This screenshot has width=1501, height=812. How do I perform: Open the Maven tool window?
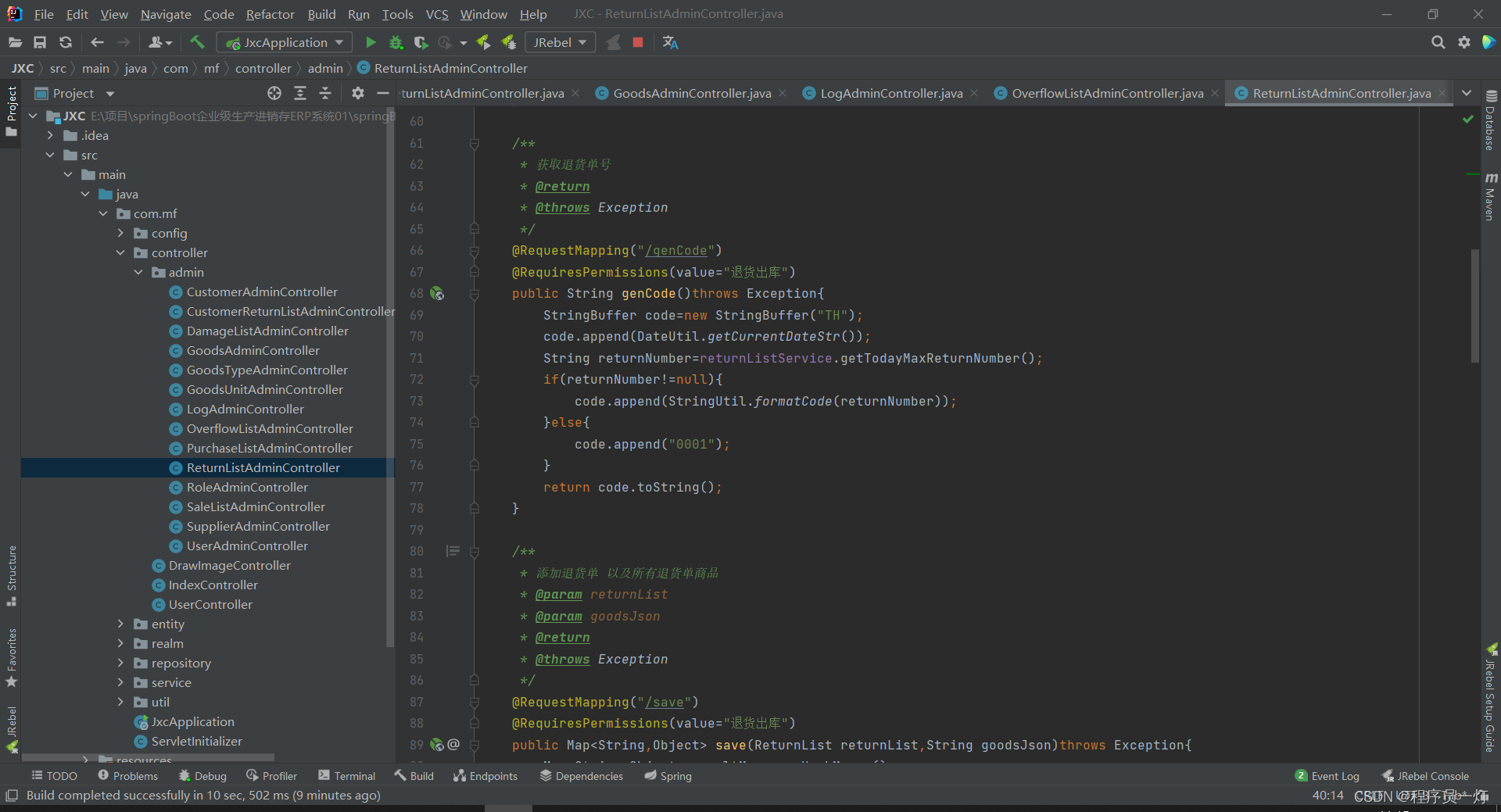point(1490,196)
